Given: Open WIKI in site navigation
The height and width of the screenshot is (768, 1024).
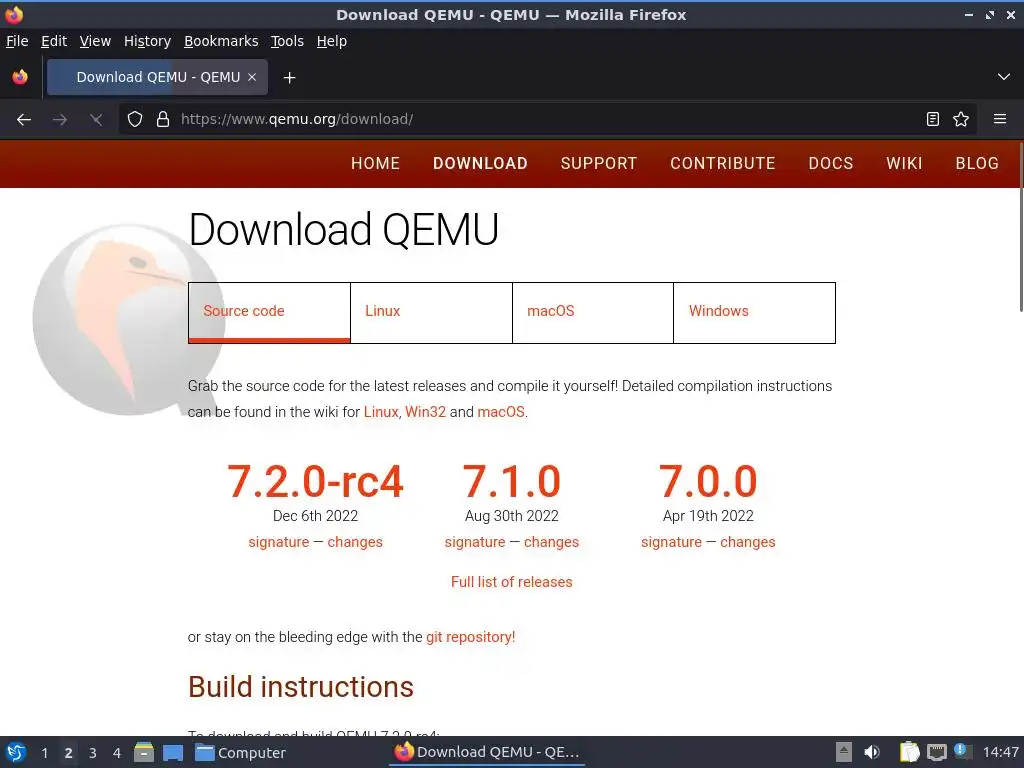Looking at the screenshot, I should click(904, 163).
